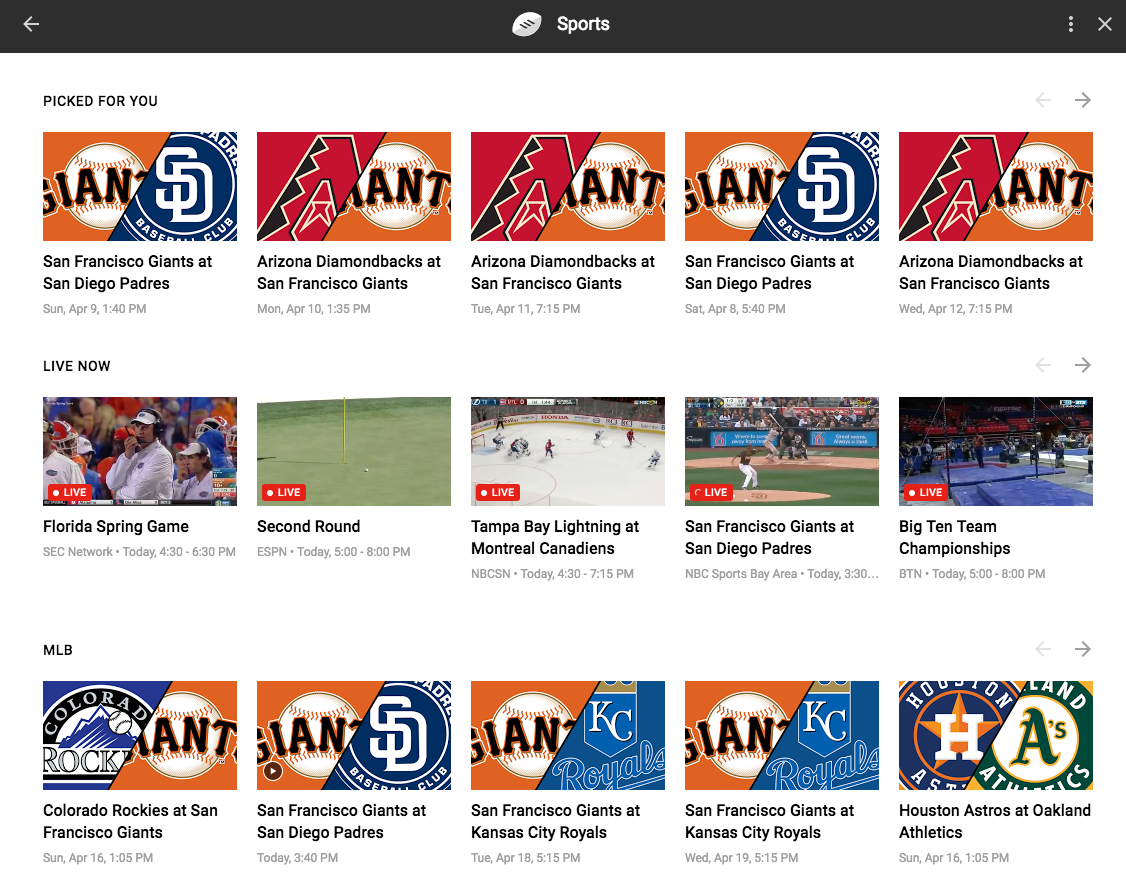Advance the Live Now row forward
The height and width of the screenshot is (880, 1126).
[1083, 365]
